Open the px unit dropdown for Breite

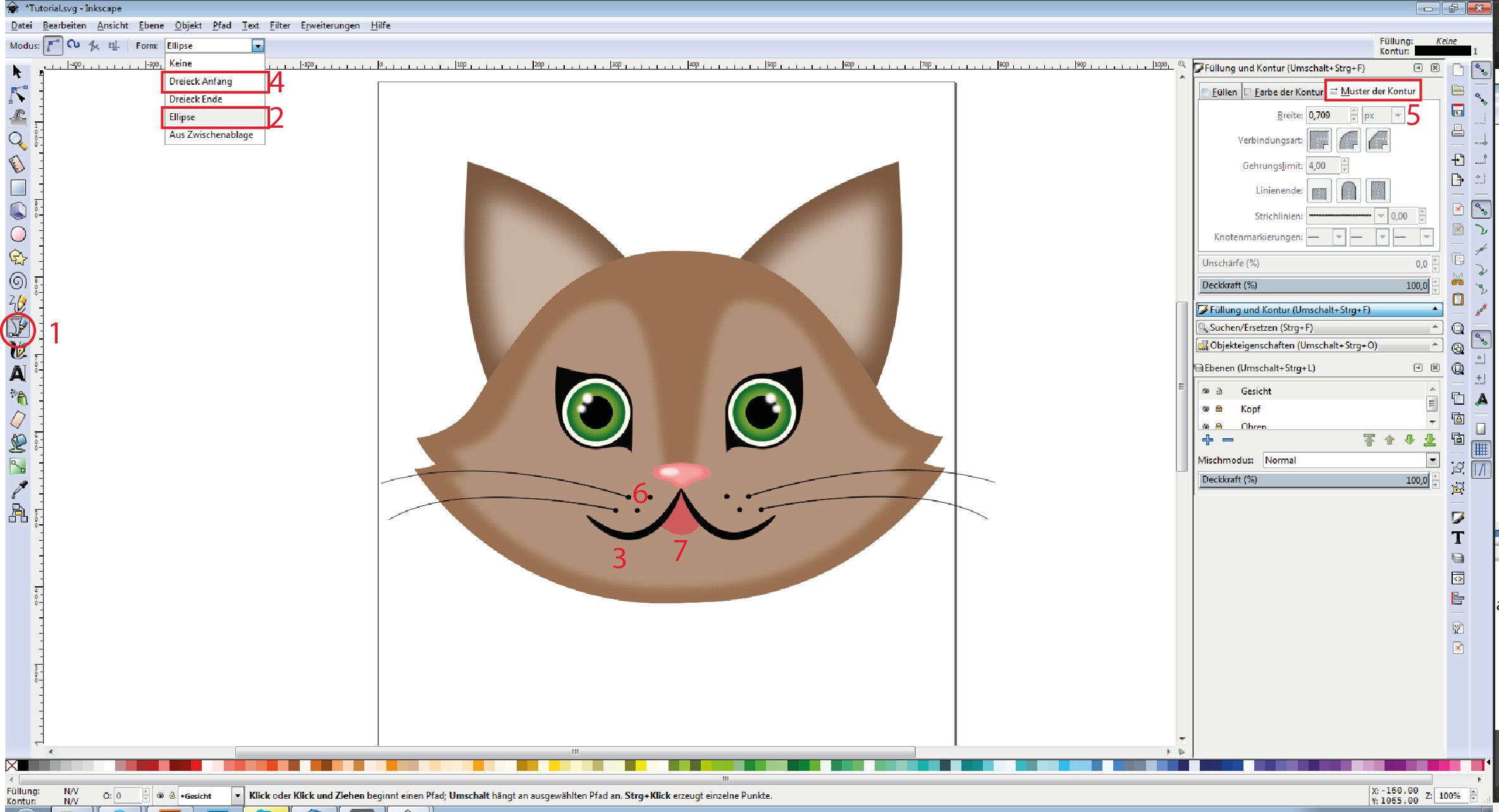tap(1397, 115)
